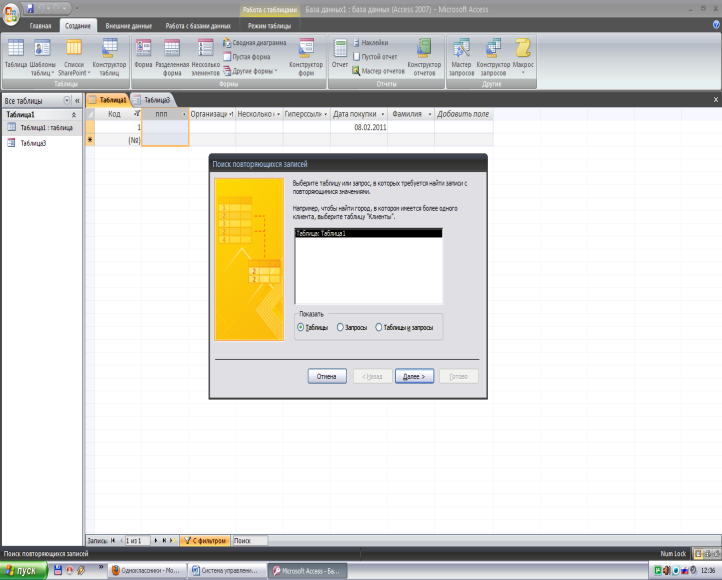This screenshot has height=580, width=722.
Task: Click Добавить поле column header
Action: point(463,114)
